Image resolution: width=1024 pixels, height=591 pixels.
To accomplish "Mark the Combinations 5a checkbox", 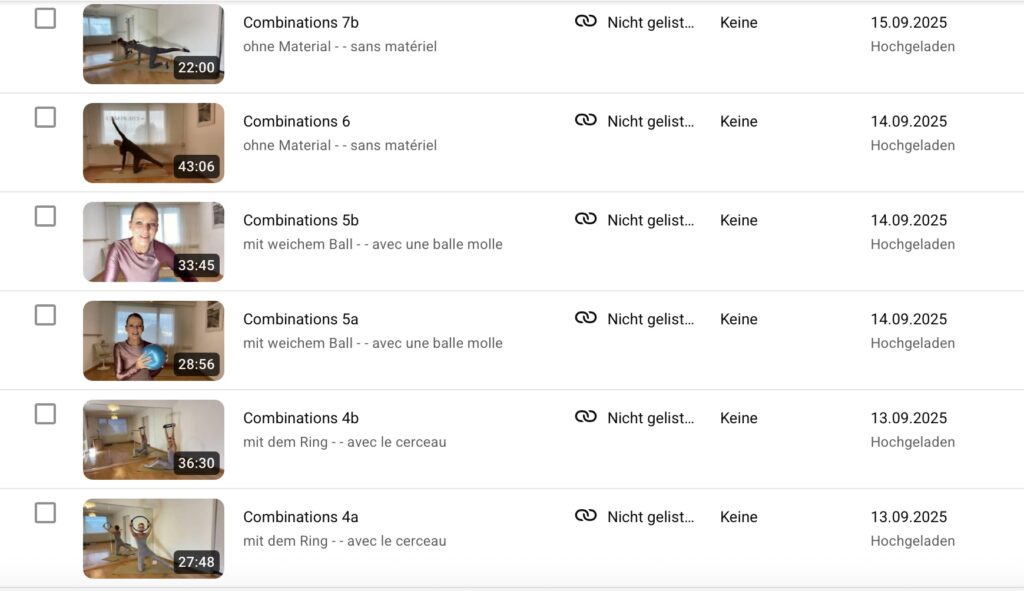I will pos(45,315).
